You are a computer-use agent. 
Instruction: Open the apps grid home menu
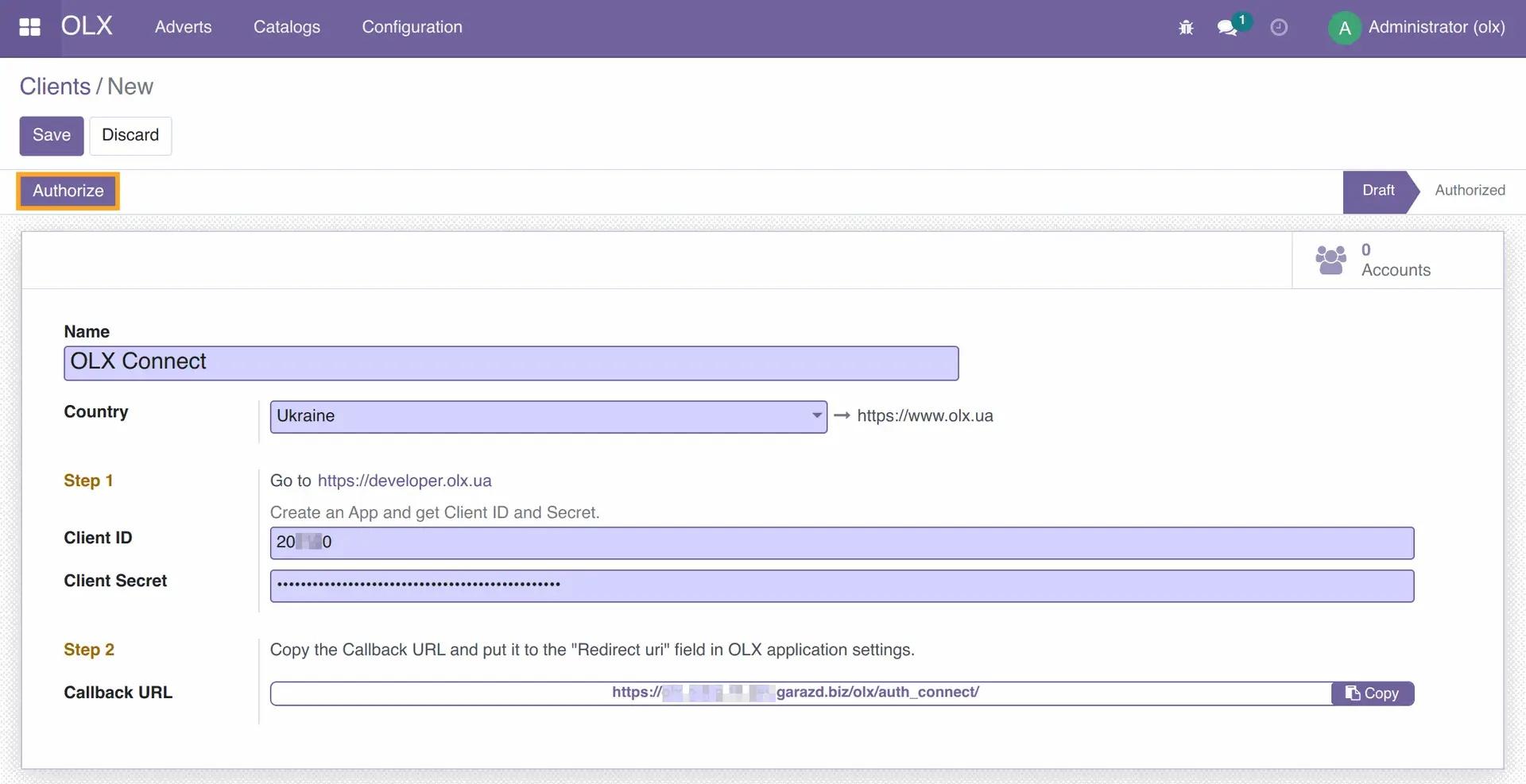point(29,28)
